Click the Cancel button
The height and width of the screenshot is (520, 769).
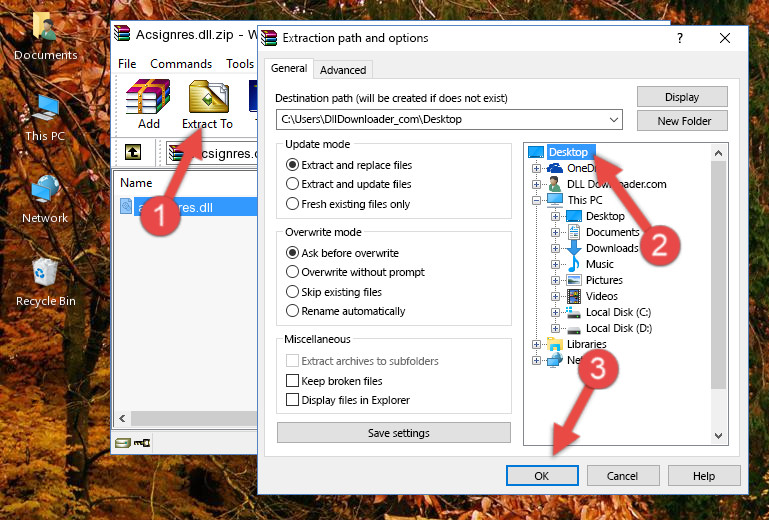click(623, 476)
